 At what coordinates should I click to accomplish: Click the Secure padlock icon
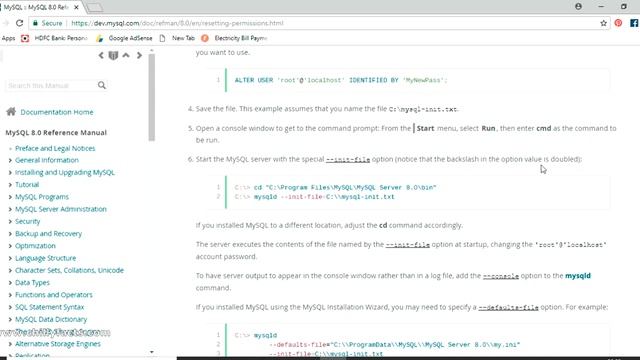pyautogui.click(x=36, y=23)
